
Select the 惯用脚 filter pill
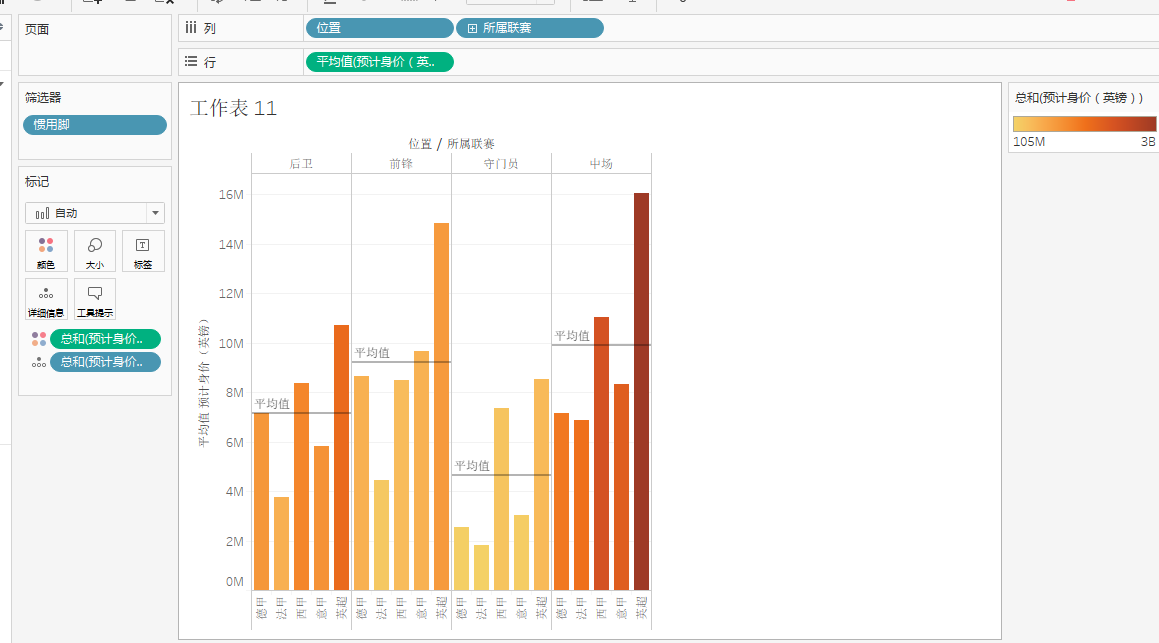click(x=95, y=125)
